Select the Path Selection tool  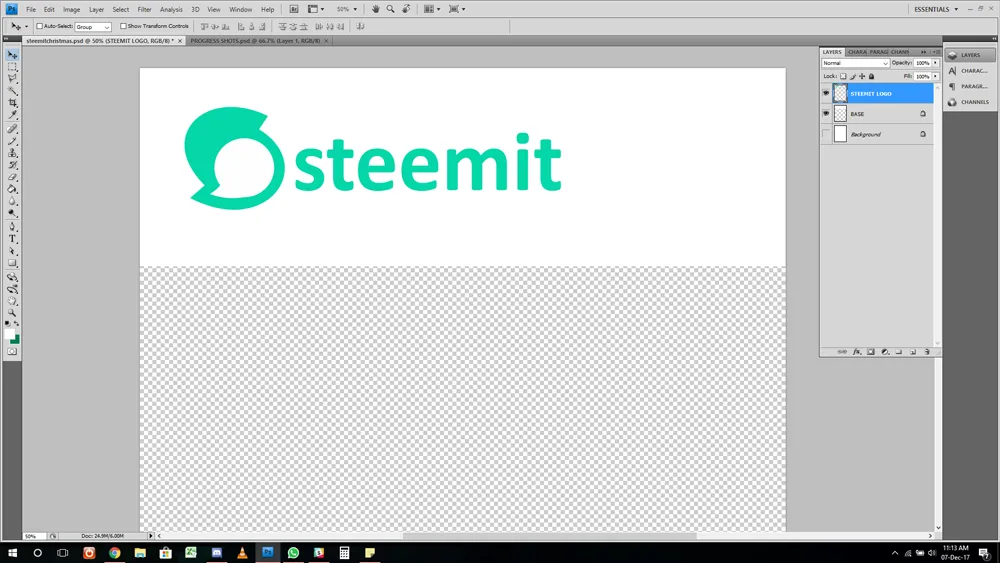pos(12,251)
